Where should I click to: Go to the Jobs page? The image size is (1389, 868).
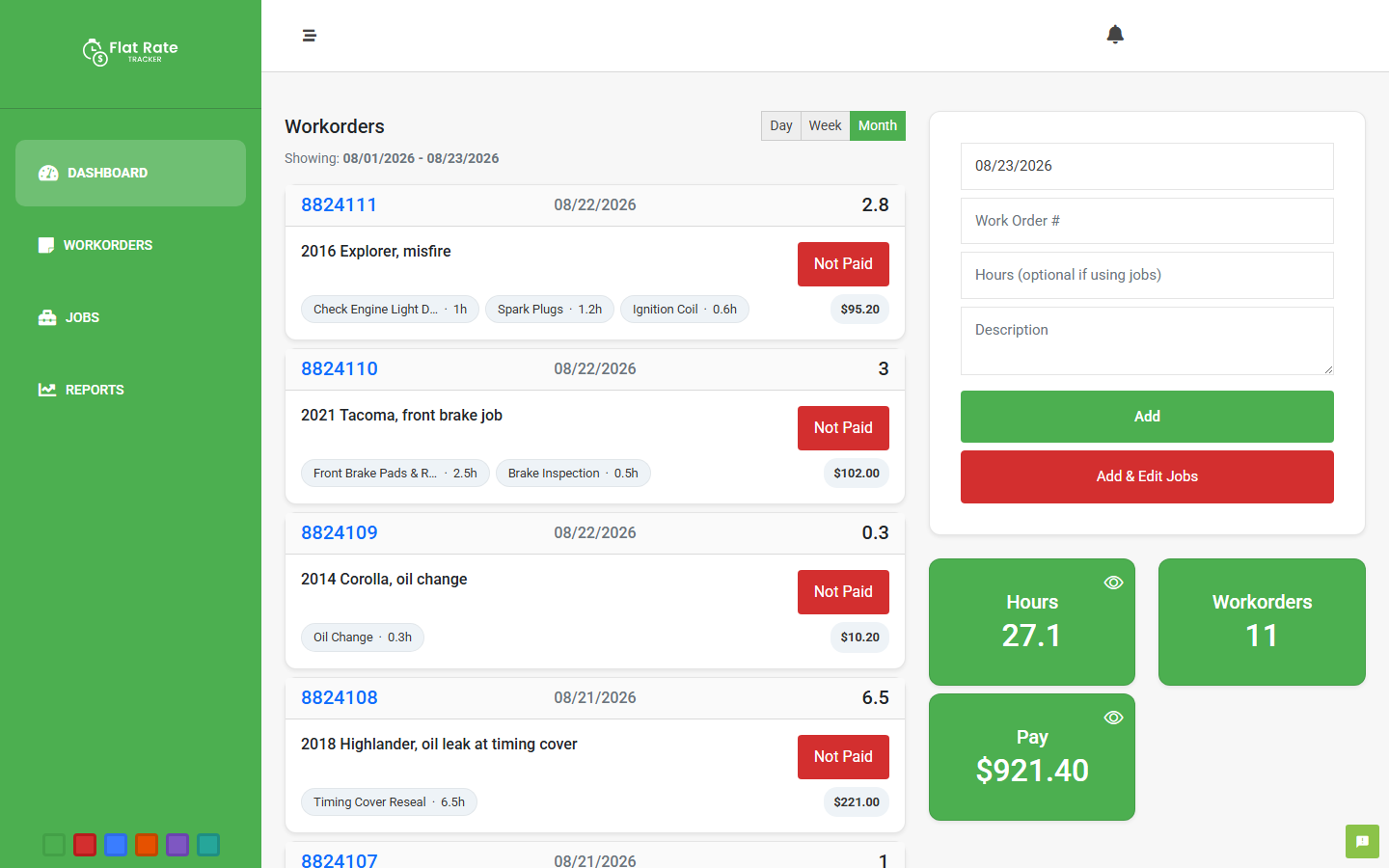click(130, 317)
